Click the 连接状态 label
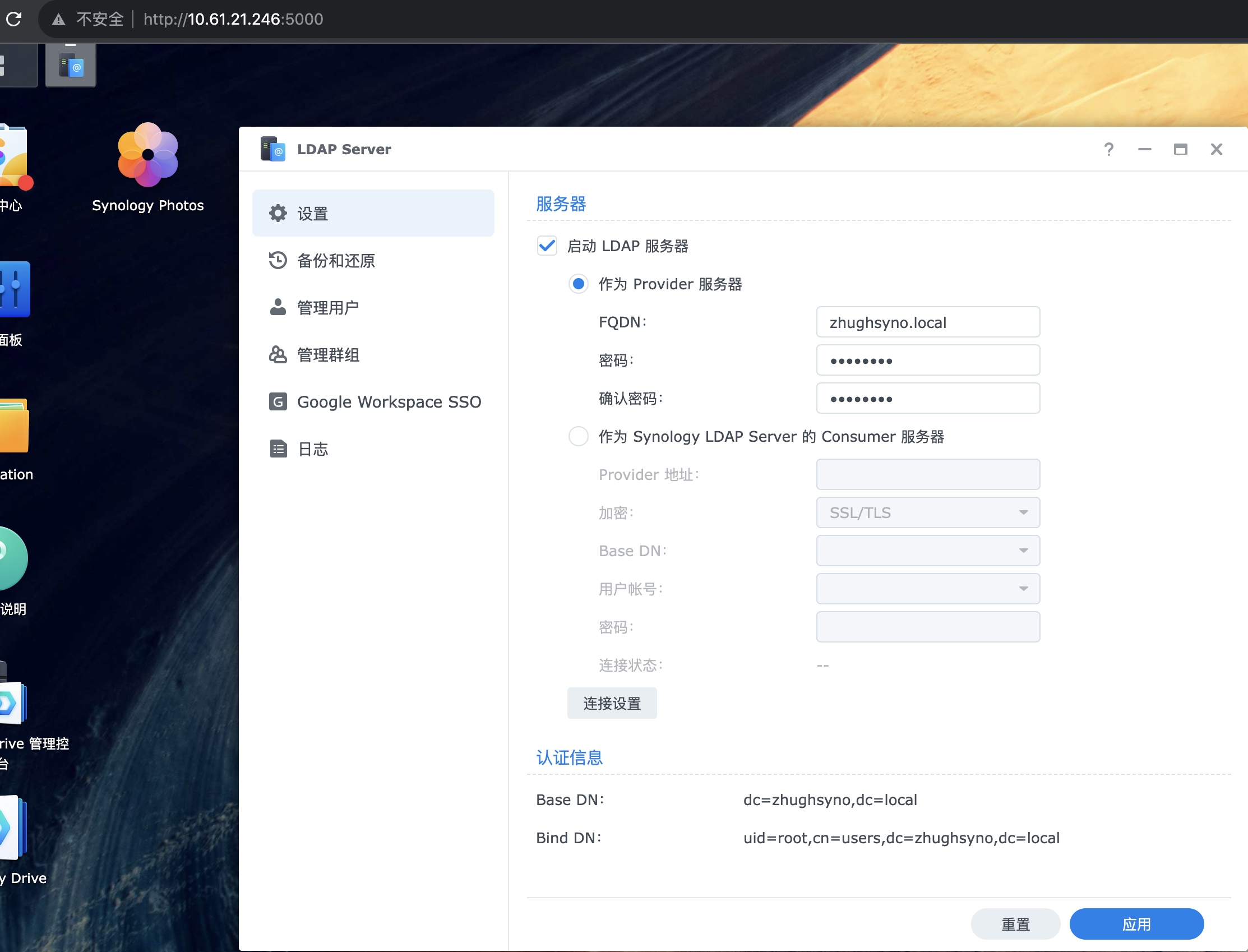Screen dimensions: 1248x952 coord(630,666)
